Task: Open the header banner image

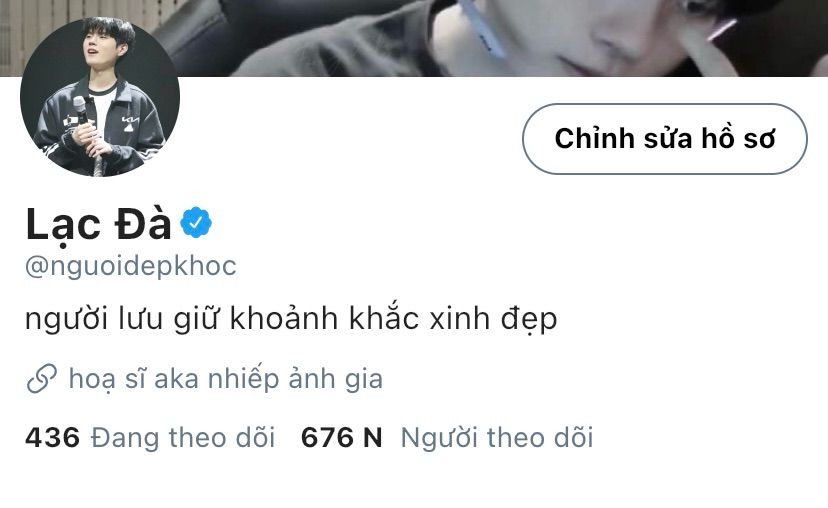Action: point(414,38)
